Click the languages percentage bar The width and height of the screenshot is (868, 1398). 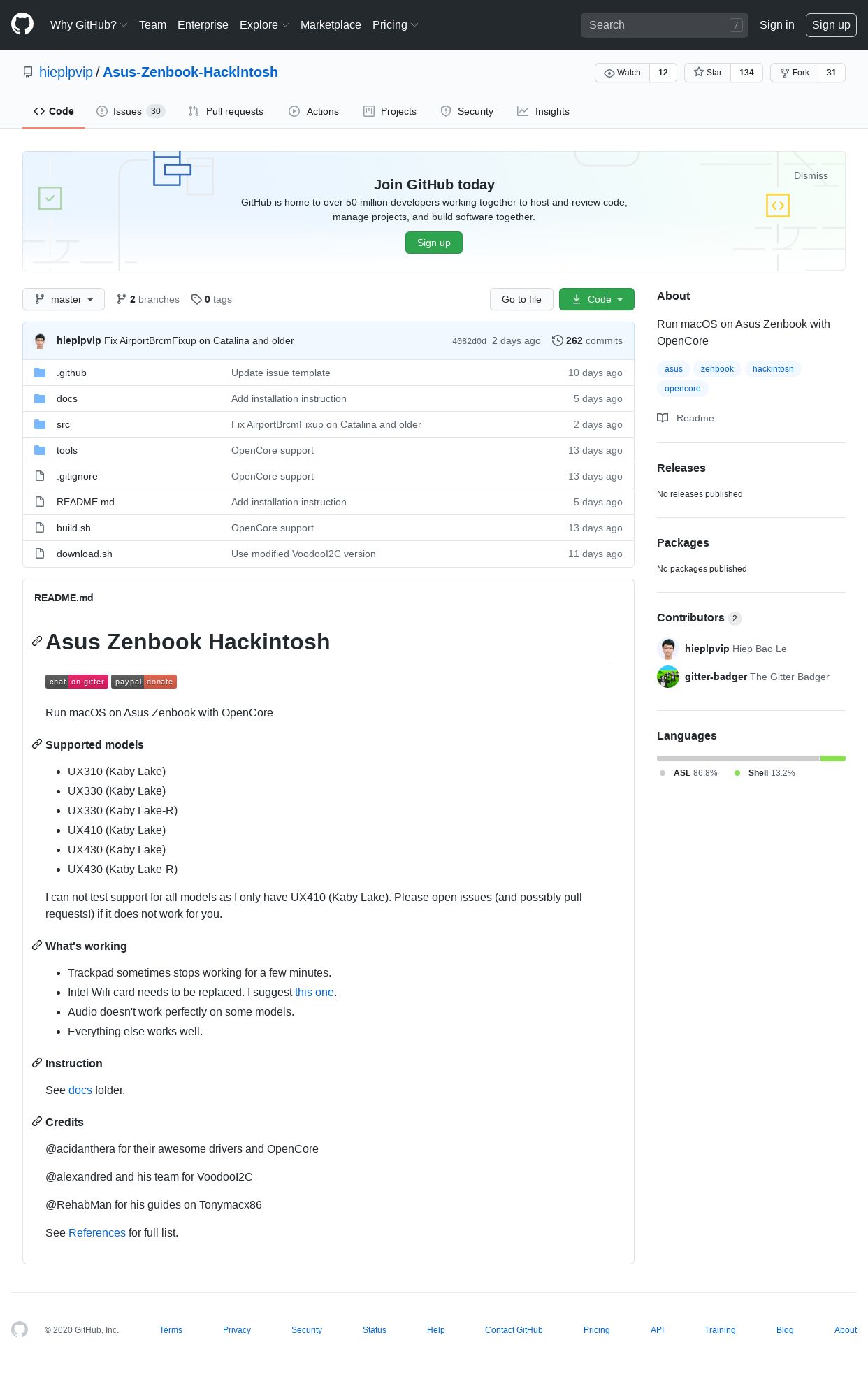(x=751, y=758)
